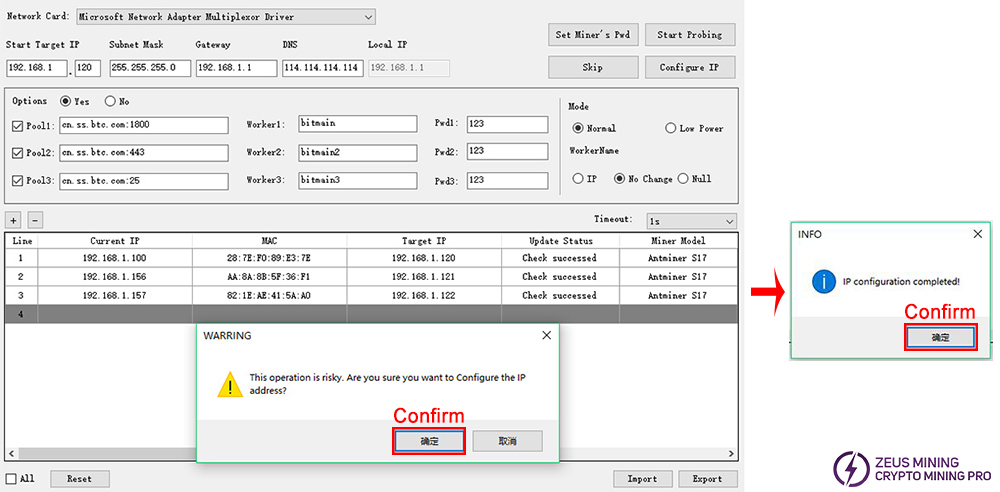Select the No option radio button
The width and height of the screenshot is (1000, 492).
tap(111, 101)
